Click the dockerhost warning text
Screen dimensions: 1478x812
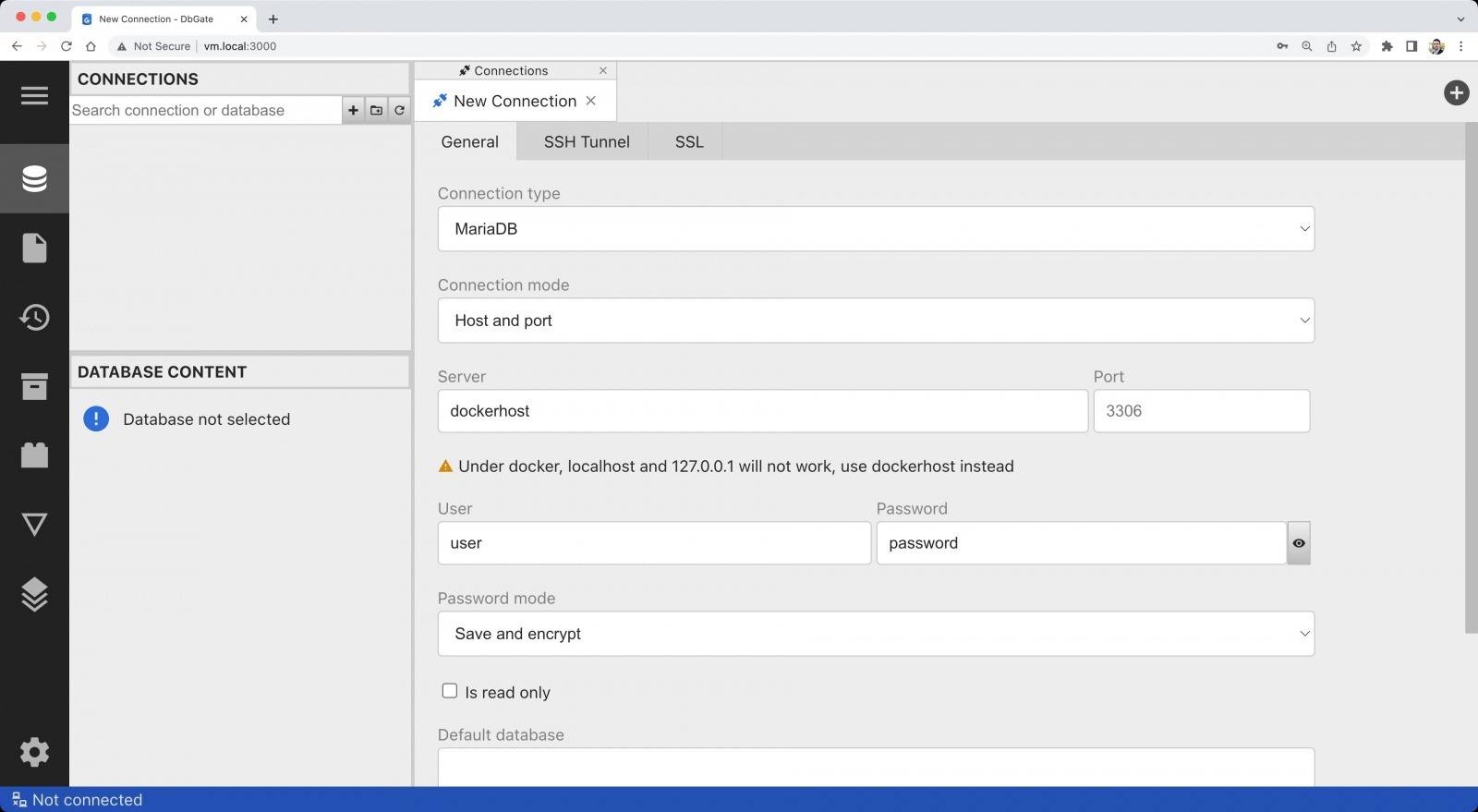tap(736, 467)
